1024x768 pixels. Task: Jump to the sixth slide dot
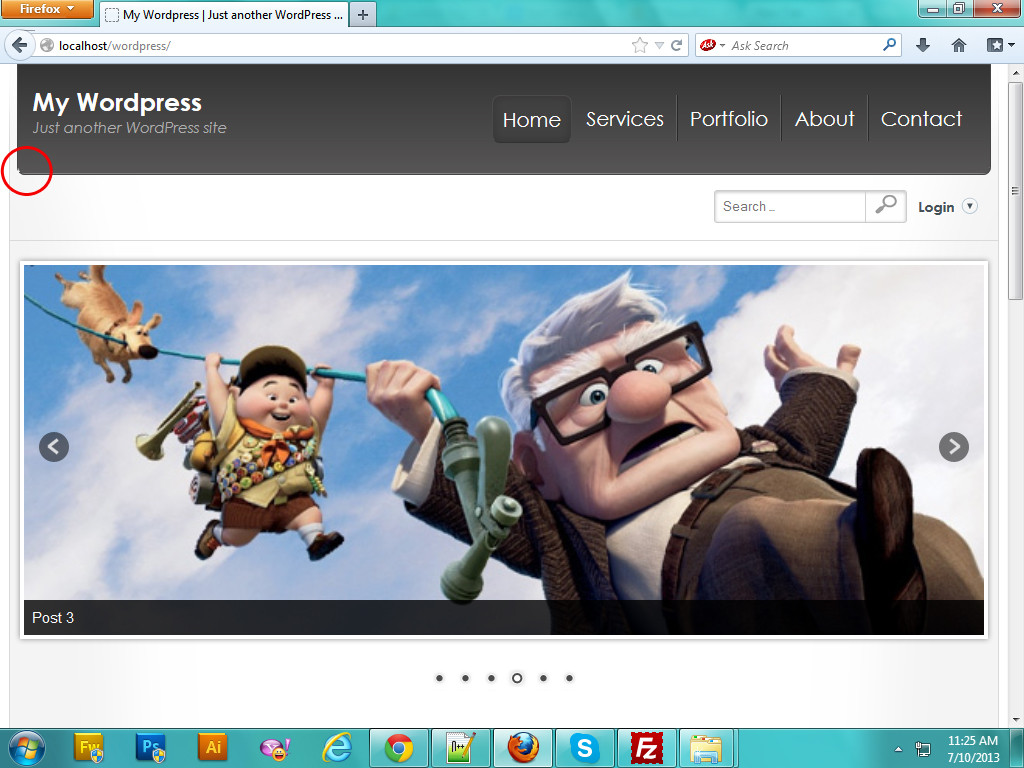coord(569,679)
